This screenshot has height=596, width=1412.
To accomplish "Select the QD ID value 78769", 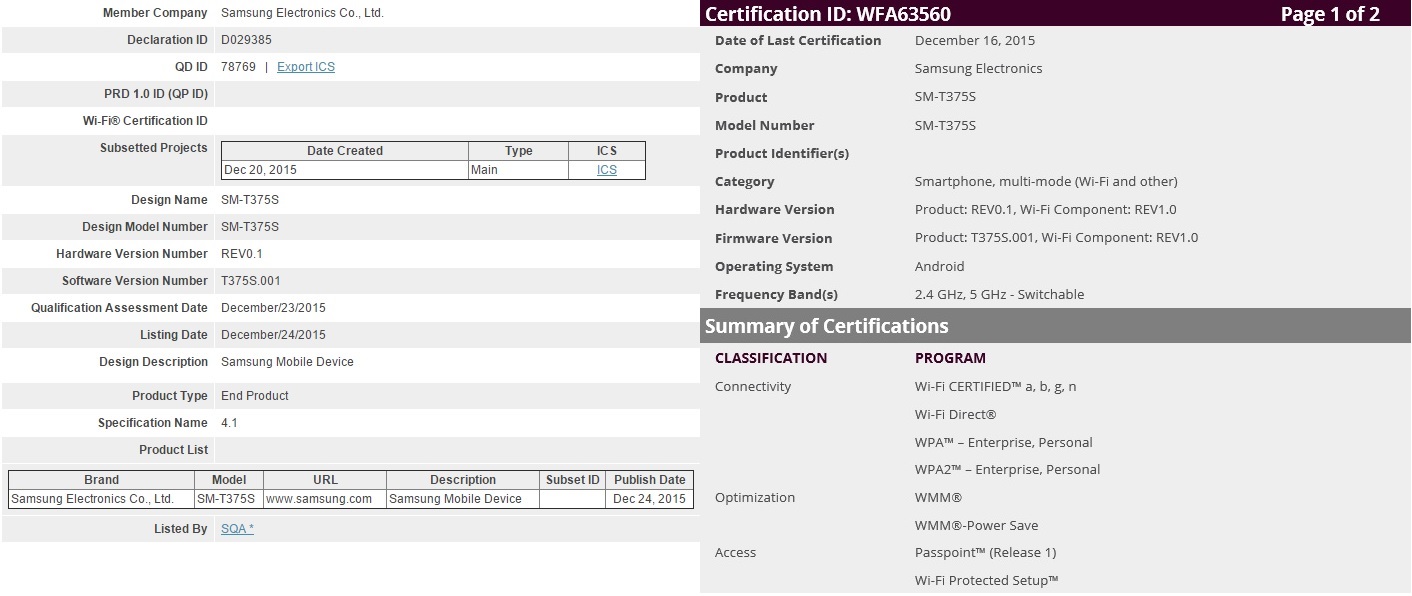I will [239, 67].
